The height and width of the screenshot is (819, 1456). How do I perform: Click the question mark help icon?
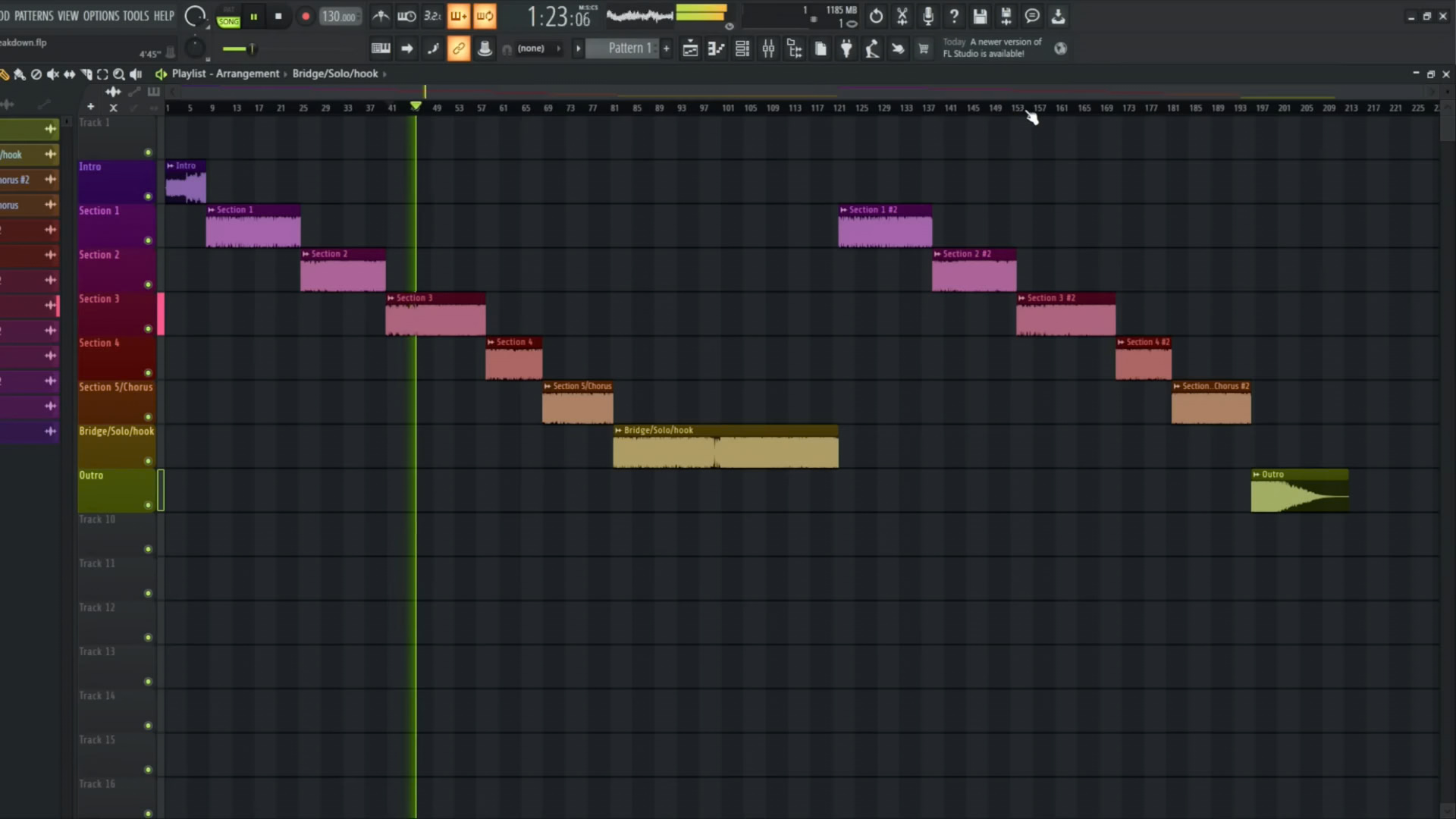(x=954, y=16)
